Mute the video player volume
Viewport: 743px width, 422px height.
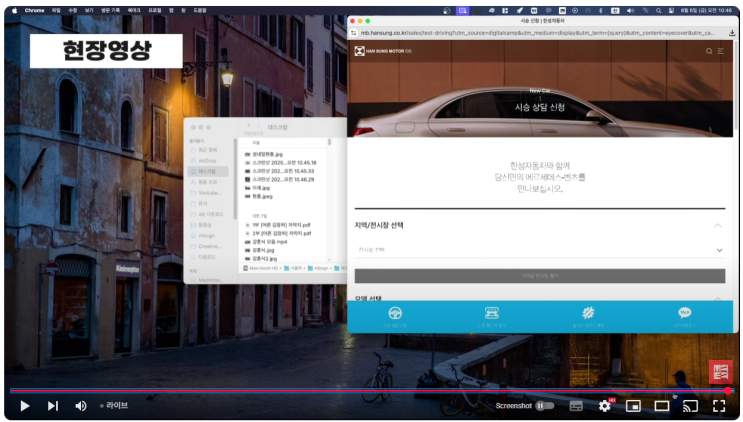tap(81, 406)
